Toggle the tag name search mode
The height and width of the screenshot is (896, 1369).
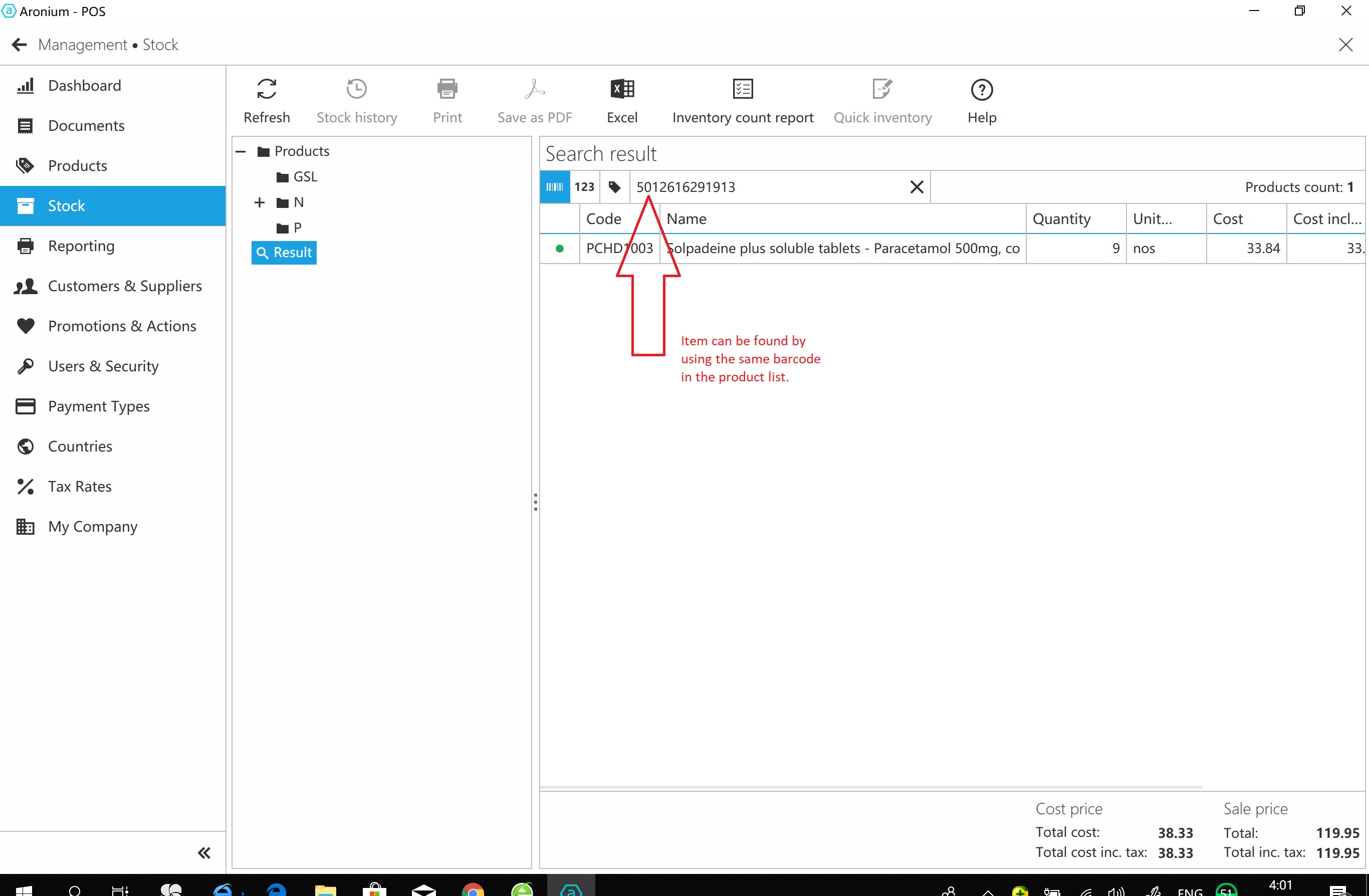click(614, 187)
